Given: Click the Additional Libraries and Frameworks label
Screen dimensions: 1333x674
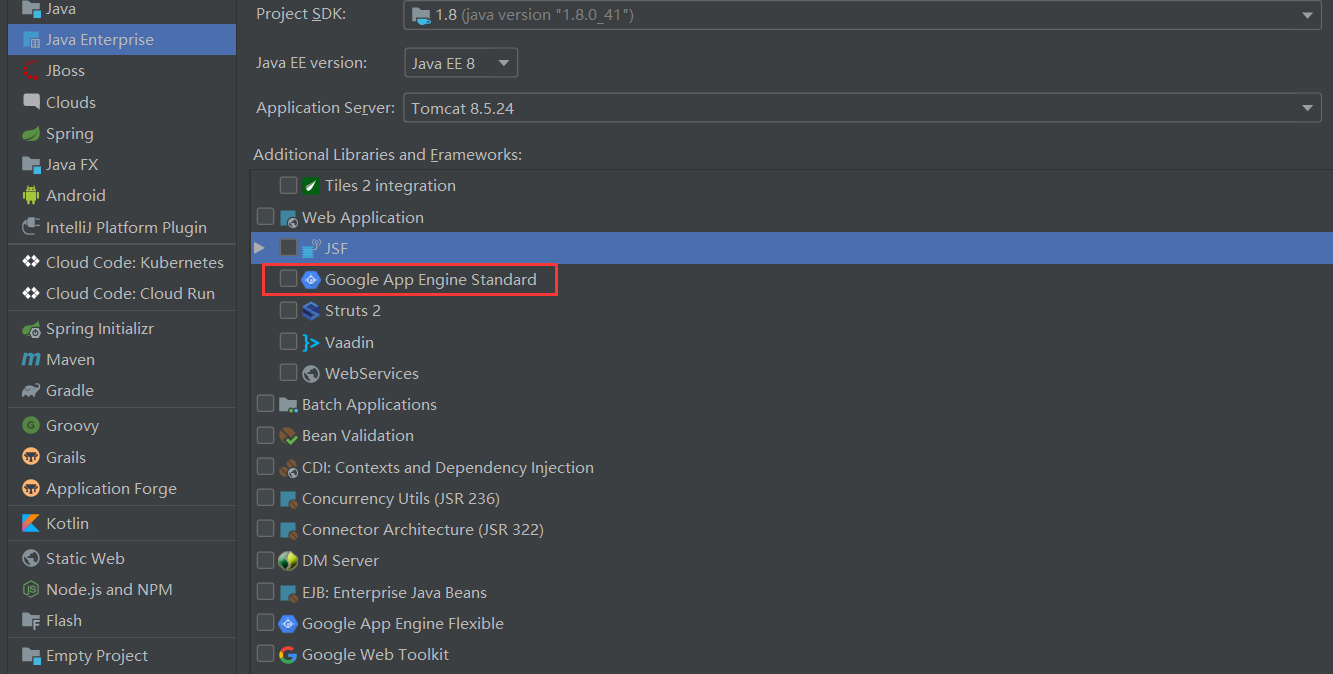Looking at the screenshot, I should click(x=388, y=155).
